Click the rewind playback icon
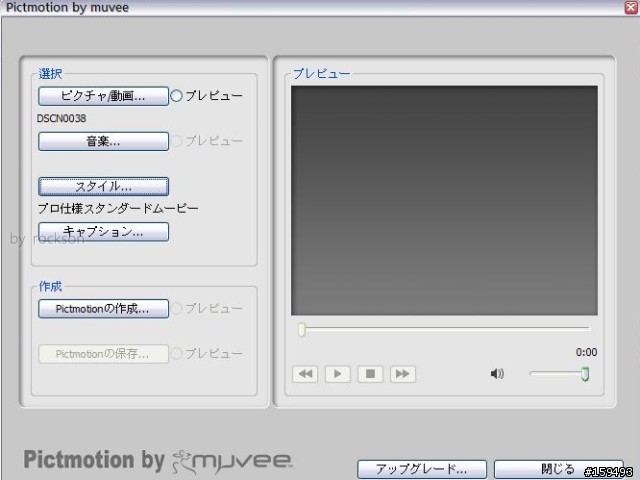 coord(305,374)
